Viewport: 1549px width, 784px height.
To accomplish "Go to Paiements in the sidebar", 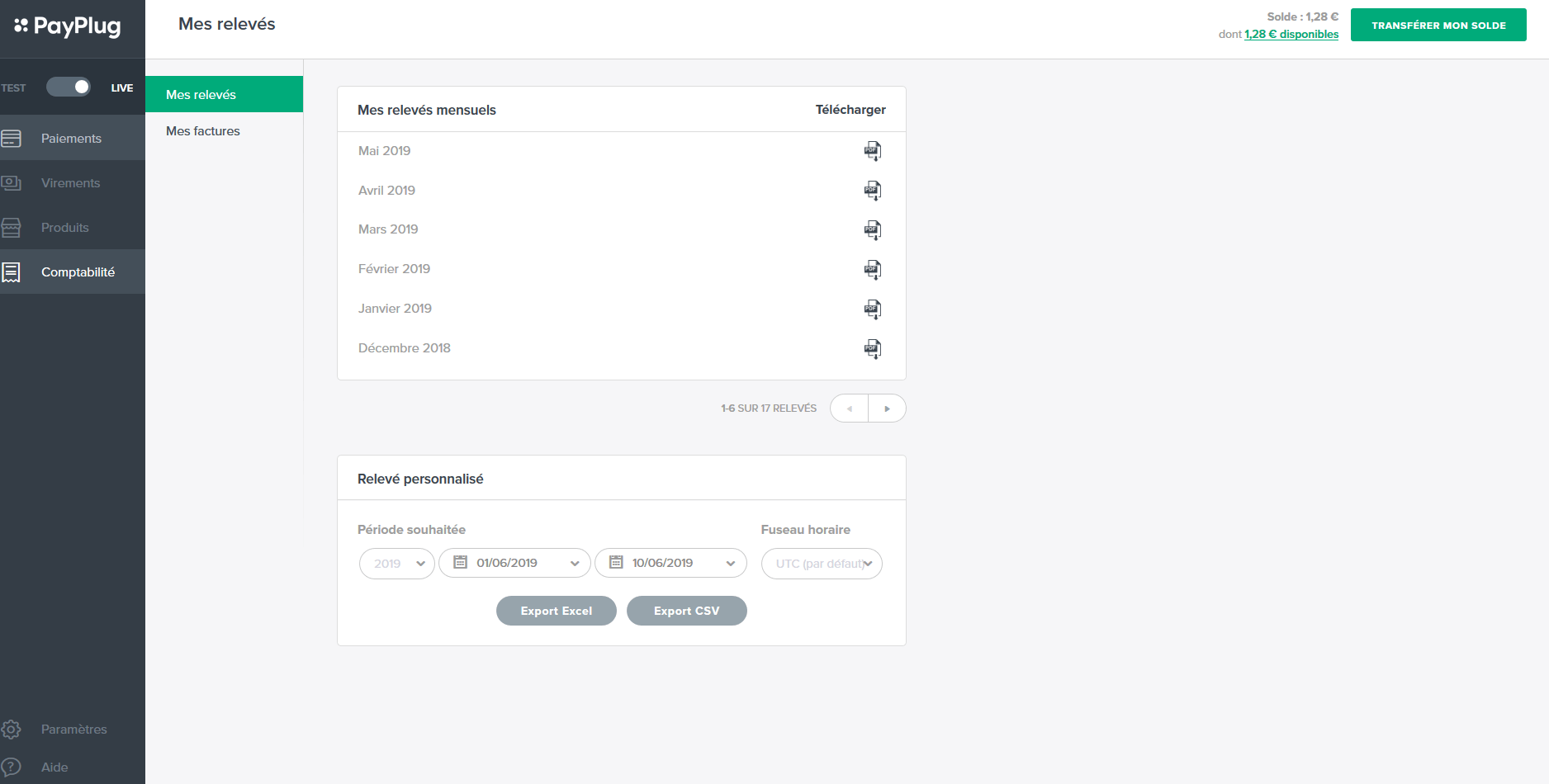I will click(72, 139).
